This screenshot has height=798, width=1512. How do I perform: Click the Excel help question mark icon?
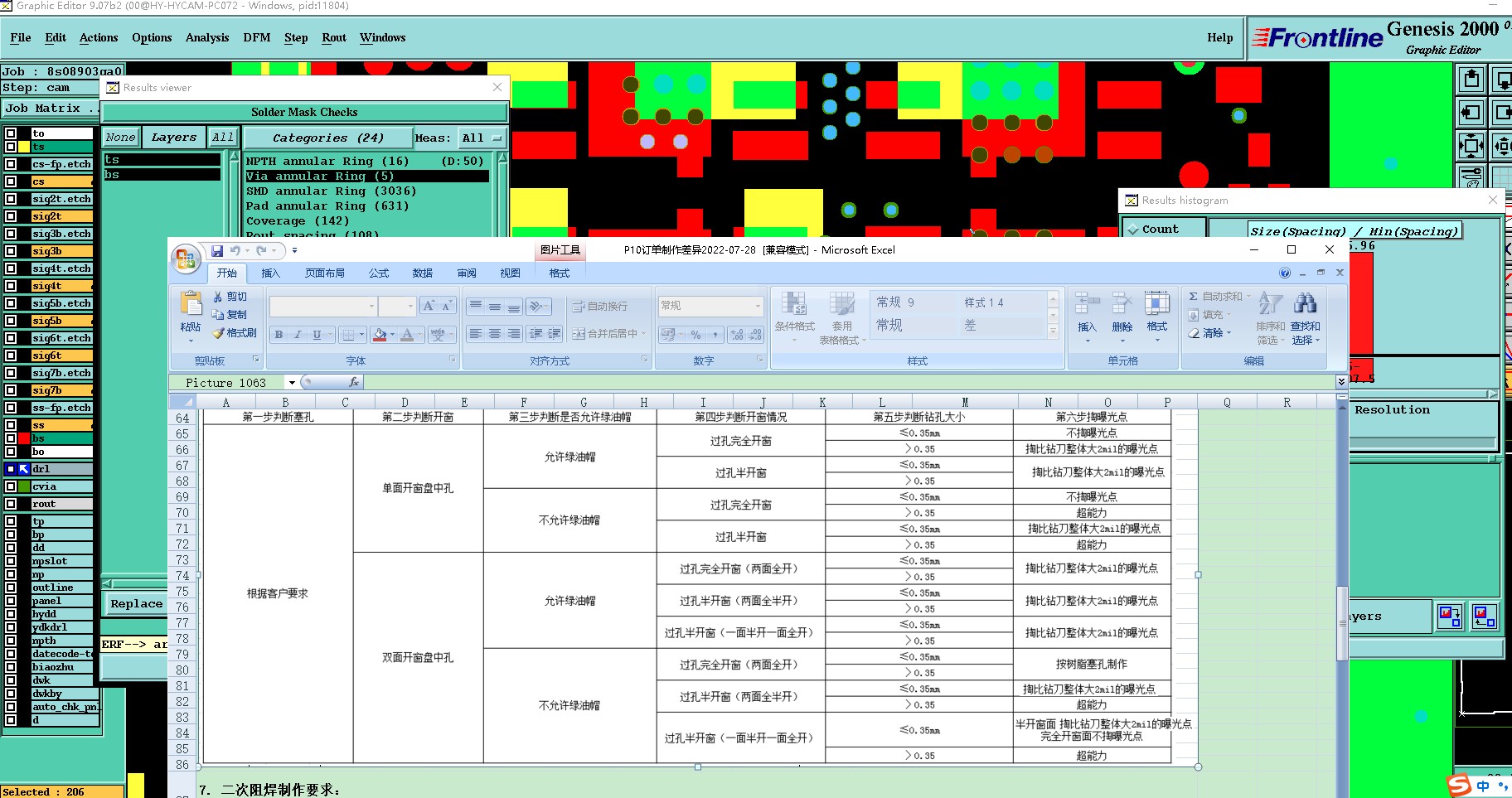coord(1285,273)
